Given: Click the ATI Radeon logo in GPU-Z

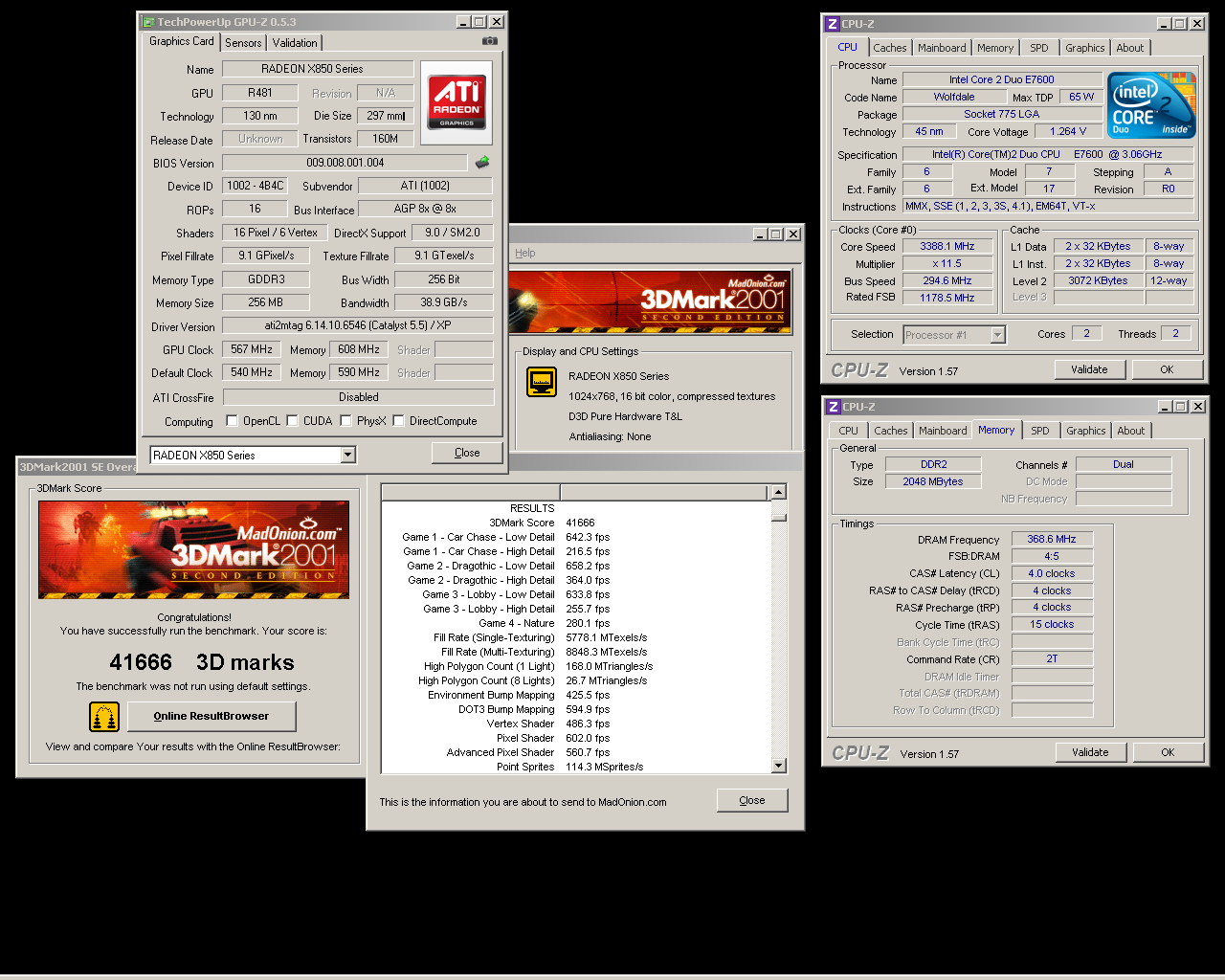Looking at the screenshot, I should (457, 103).
